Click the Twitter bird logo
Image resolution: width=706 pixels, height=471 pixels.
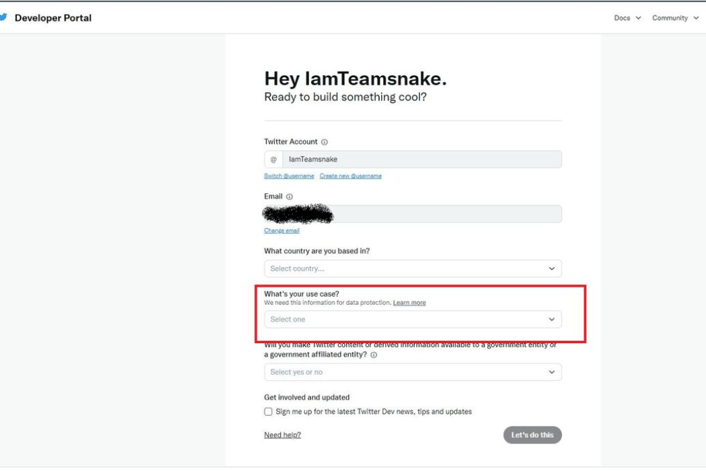(x=3, y=17)
